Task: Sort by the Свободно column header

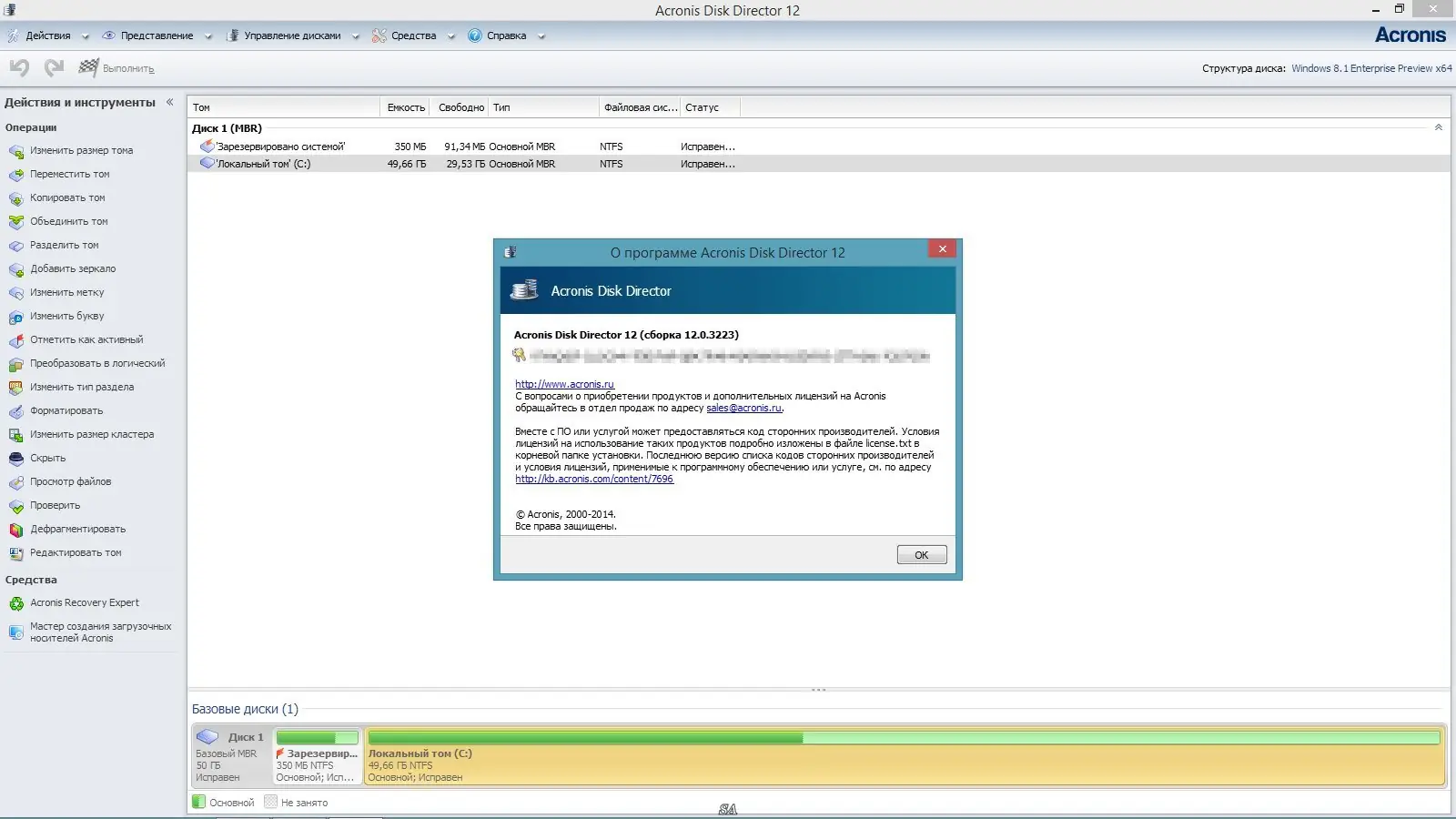Action: pos(460,107)
